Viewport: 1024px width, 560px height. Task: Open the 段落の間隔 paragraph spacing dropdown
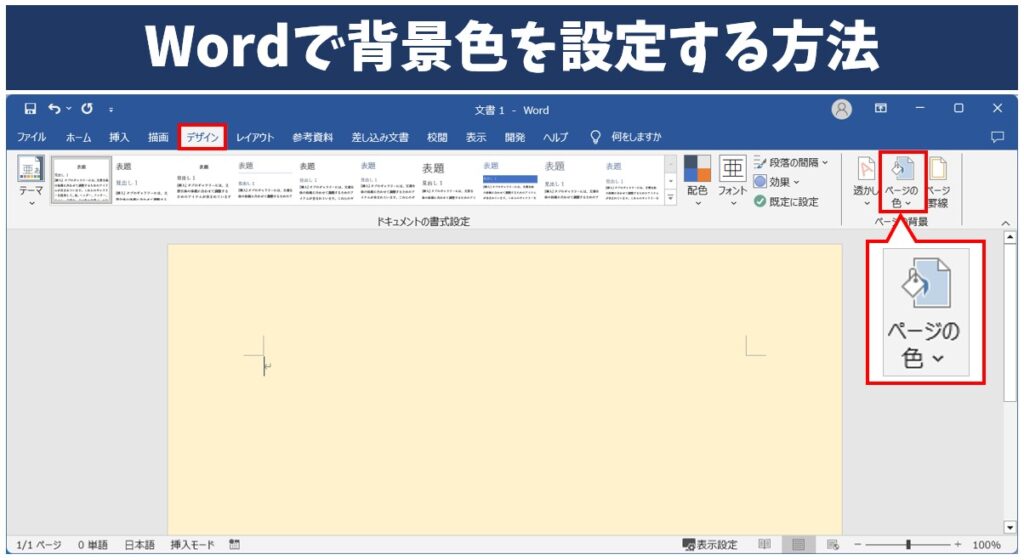tap(791, 163)
